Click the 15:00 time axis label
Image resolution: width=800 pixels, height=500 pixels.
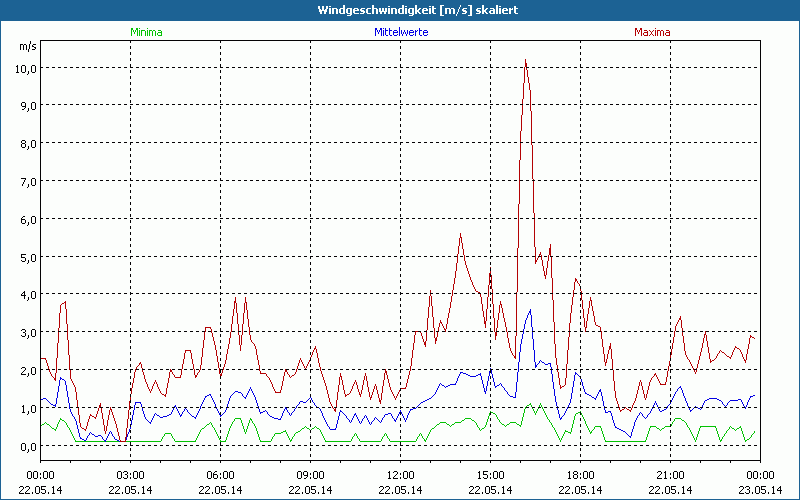pyautogui.click(x=490, y=475)
